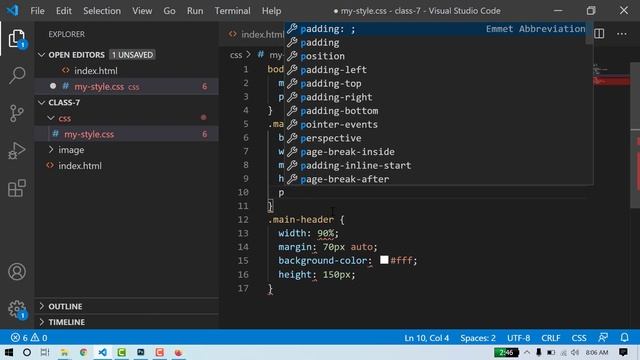640x360 pixels.
Task: Select index.html in Open Editors
Action: 96,71
